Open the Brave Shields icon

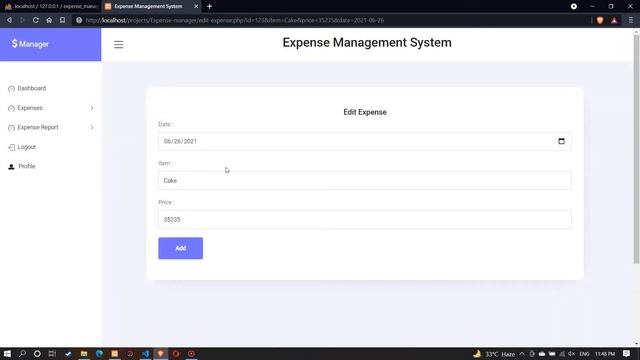click(x=600, y=20)
